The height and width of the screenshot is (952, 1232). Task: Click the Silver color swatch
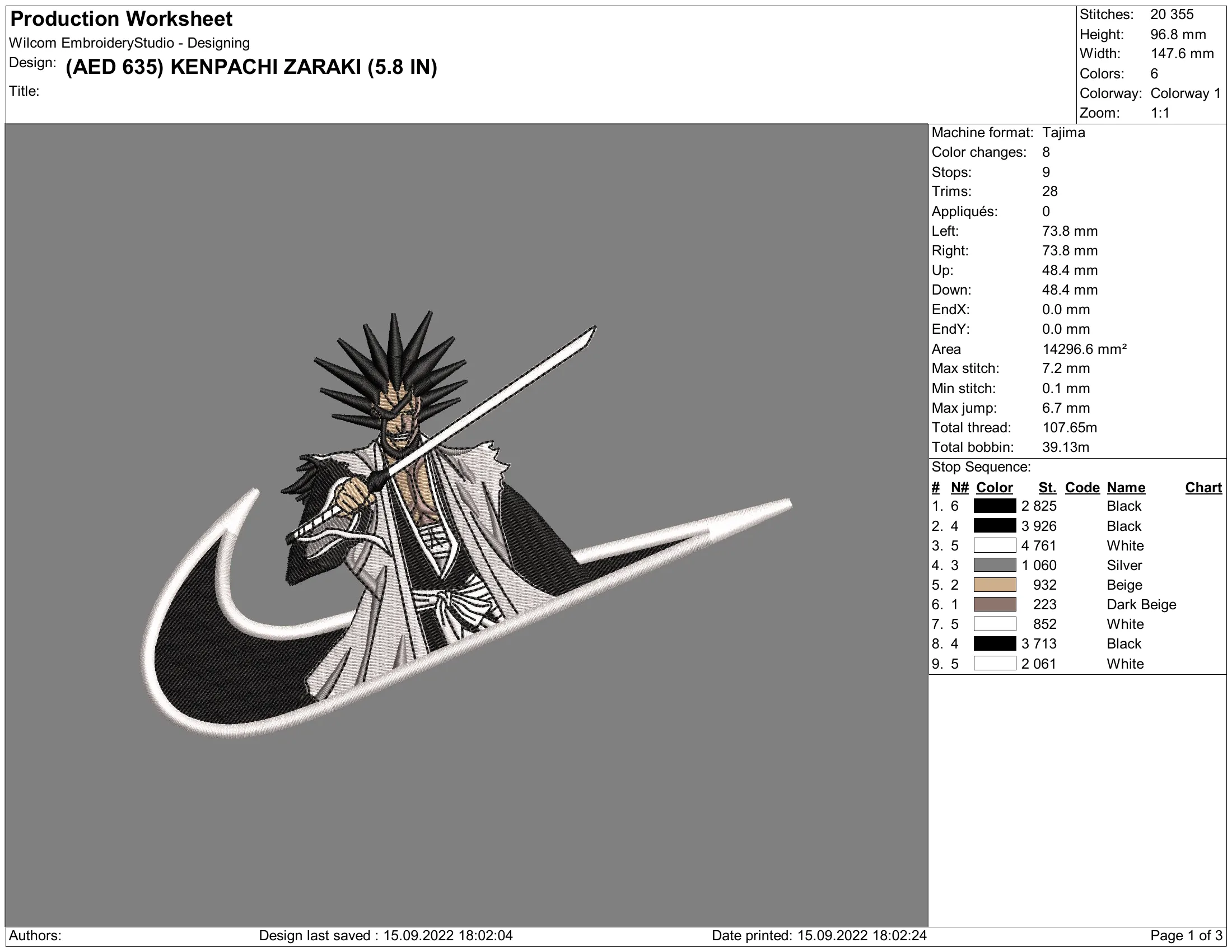[995, 565]
